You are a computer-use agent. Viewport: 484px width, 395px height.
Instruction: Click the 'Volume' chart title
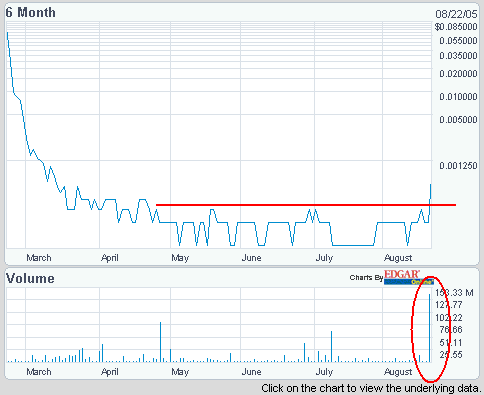pyautogui.click(x=30, y=279)
